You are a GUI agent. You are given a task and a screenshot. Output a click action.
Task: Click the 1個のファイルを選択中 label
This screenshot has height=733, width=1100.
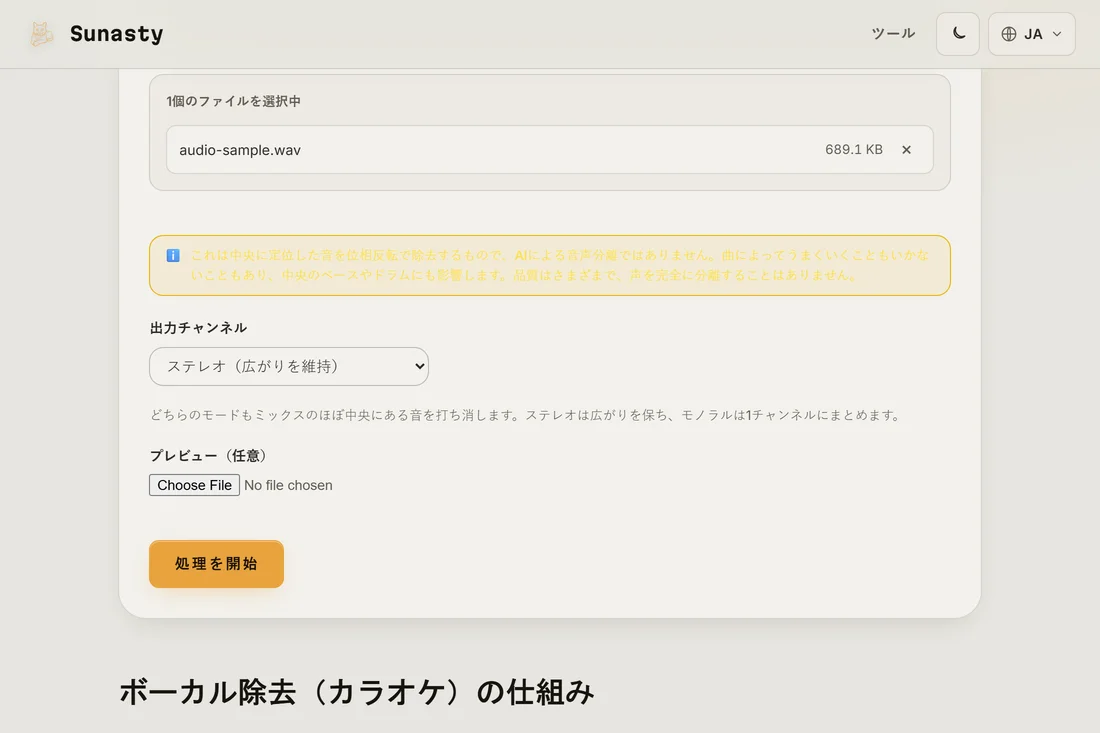(x=234, y=101)
